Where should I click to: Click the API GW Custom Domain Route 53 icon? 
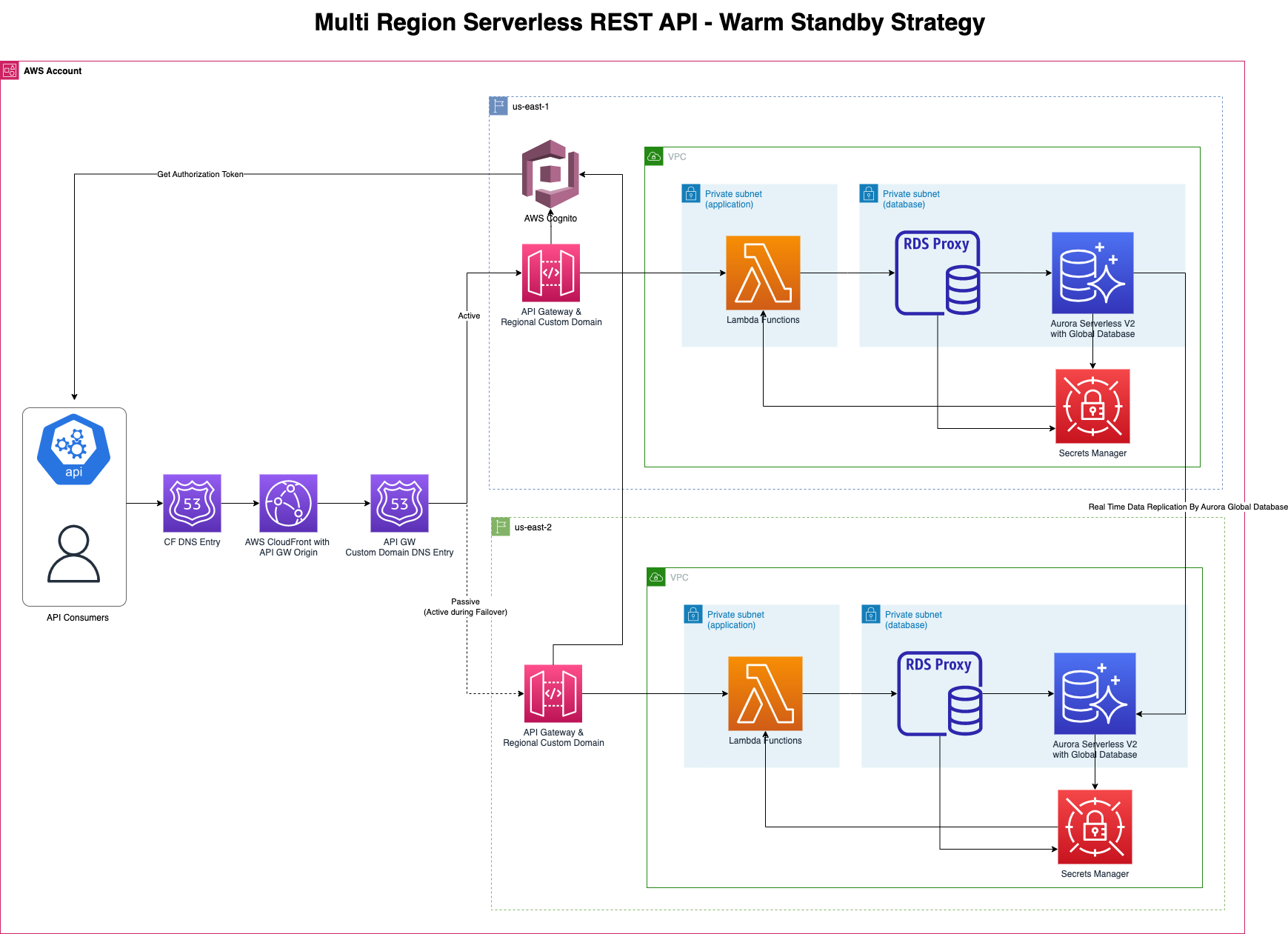pyautogui.click(x=399, y=503)
